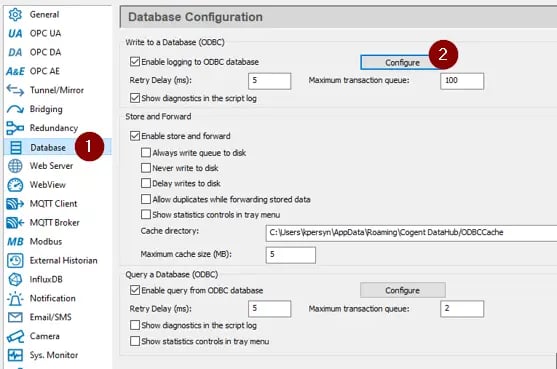Click the Cache directory path field
The image size is (557, 369).
411,233
